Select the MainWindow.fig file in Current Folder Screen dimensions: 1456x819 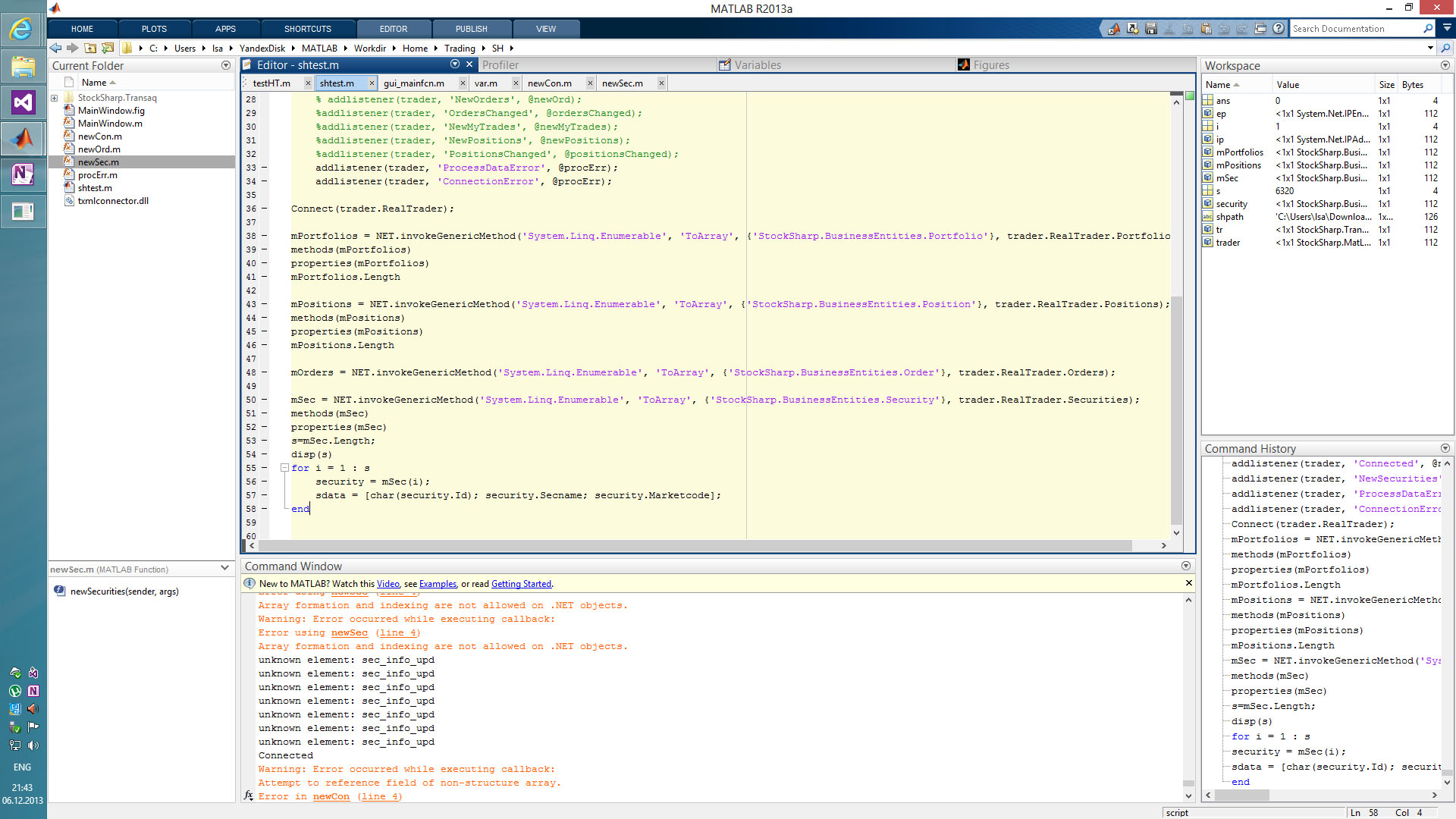[111, 111]
